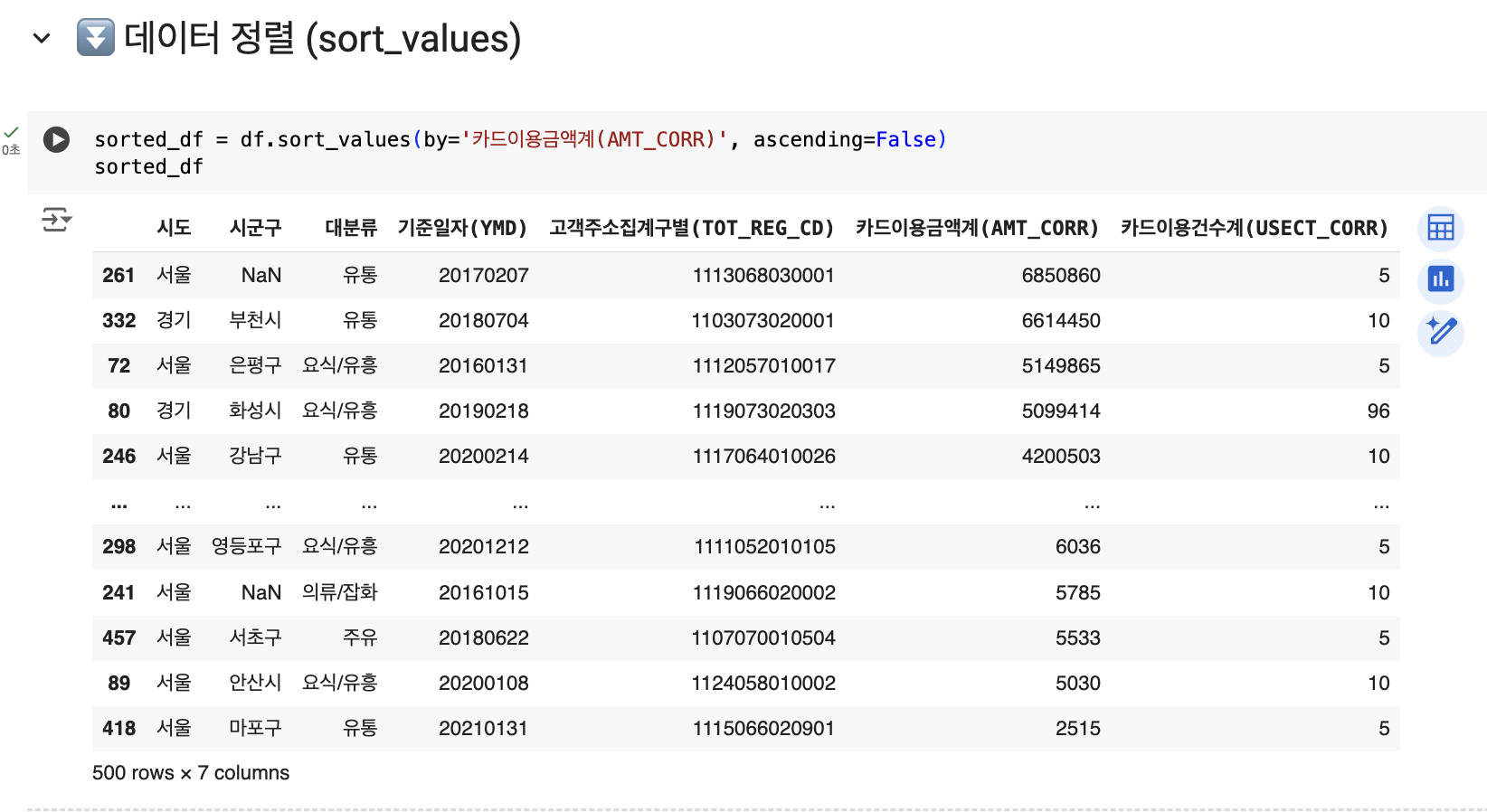Click the amount value 4200503
1487x812 pixels.
[1061, 456]
